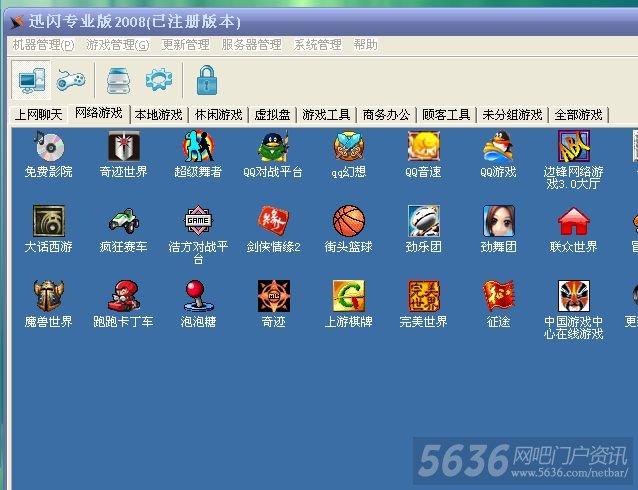Open the 街头篮球 basketball icon

(x=349, y=221)
